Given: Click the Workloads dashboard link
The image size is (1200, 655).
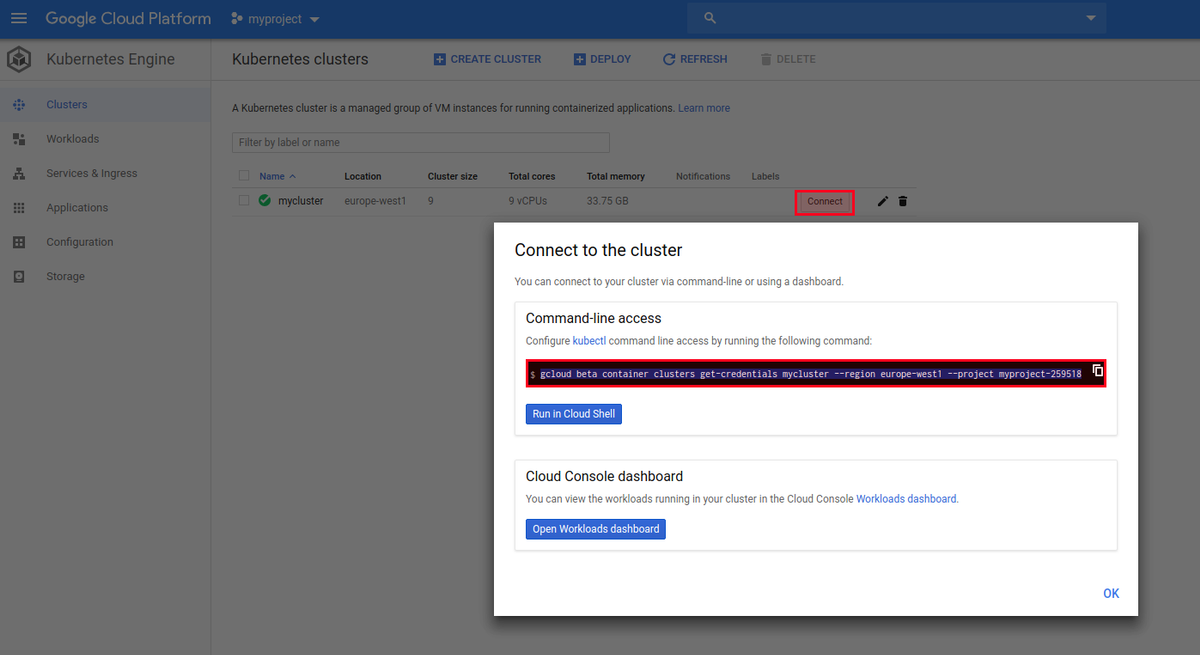Looking at the screenshot, I should click(906, 498).
